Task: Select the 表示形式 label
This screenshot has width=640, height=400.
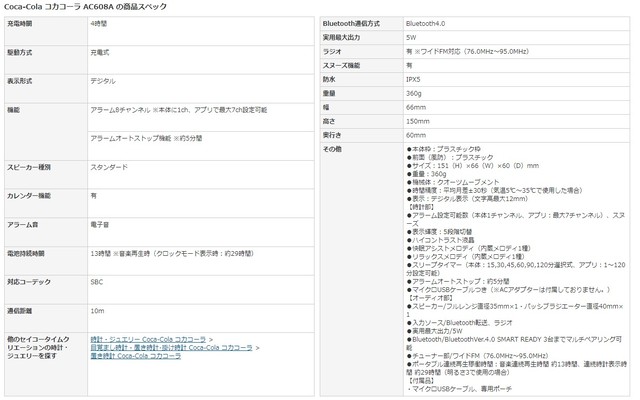Action: click(x=20, y=81)
